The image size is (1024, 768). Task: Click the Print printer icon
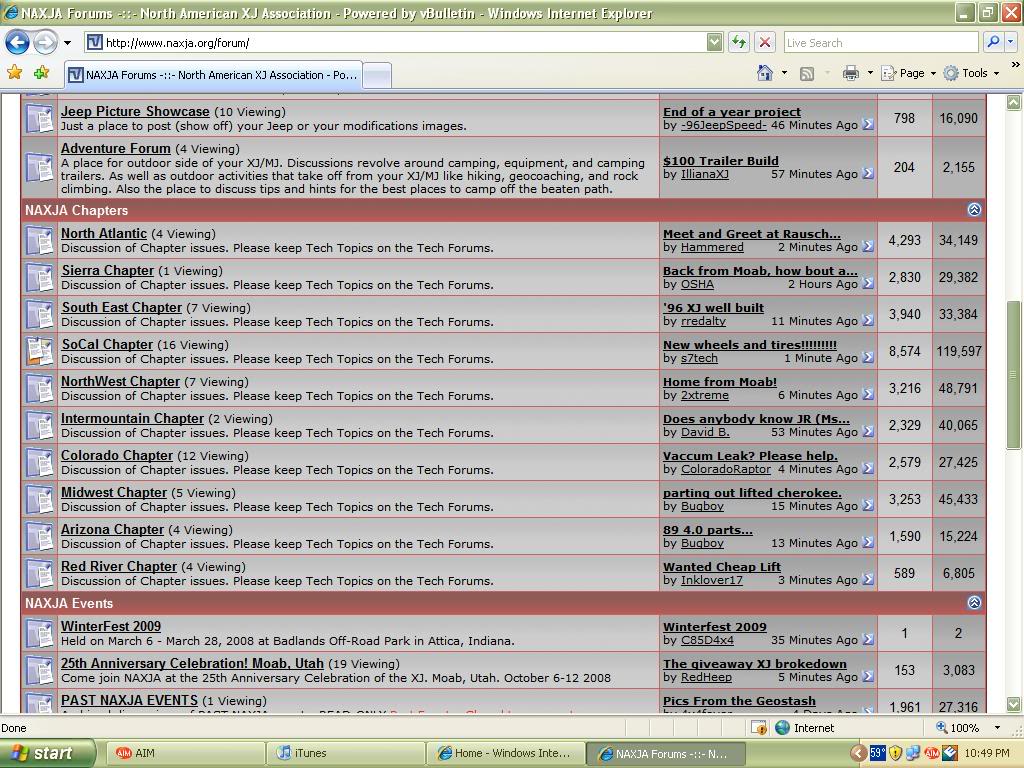(850, 73)
